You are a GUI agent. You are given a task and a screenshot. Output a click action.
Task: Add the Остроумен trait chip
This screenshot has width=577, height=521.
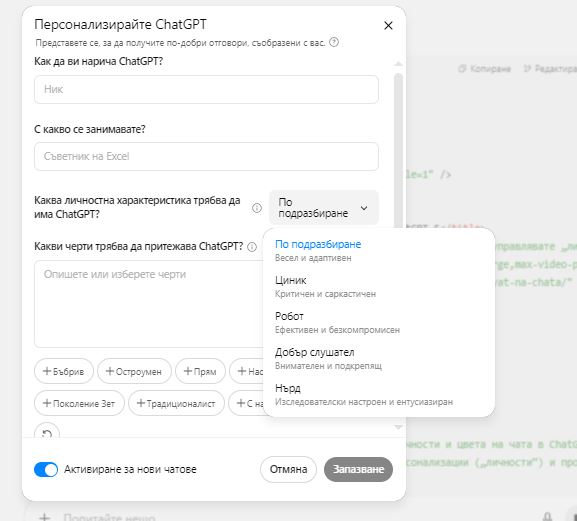point(134,371)
